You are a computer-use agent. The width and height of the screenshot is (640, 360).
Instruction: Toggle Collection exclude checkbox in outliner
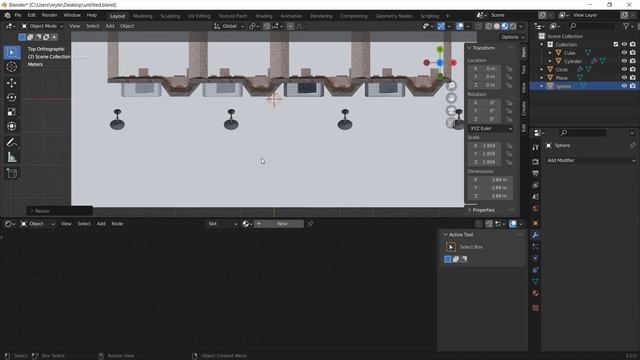(616, 44)
